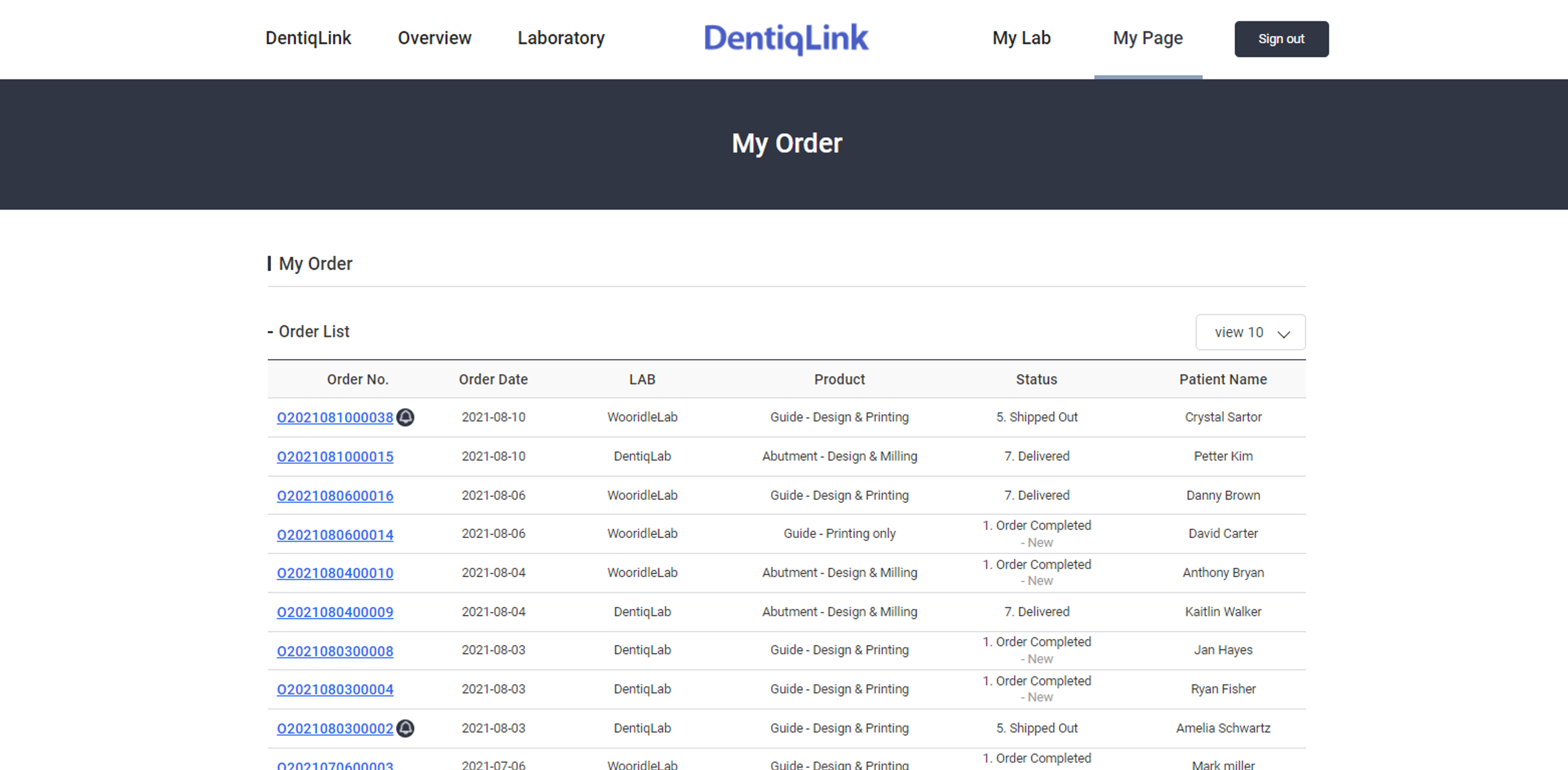Select the DentiqLink menu item on the left
The height and width of the screenshot is (770, 1568).
tap(308, 38)
